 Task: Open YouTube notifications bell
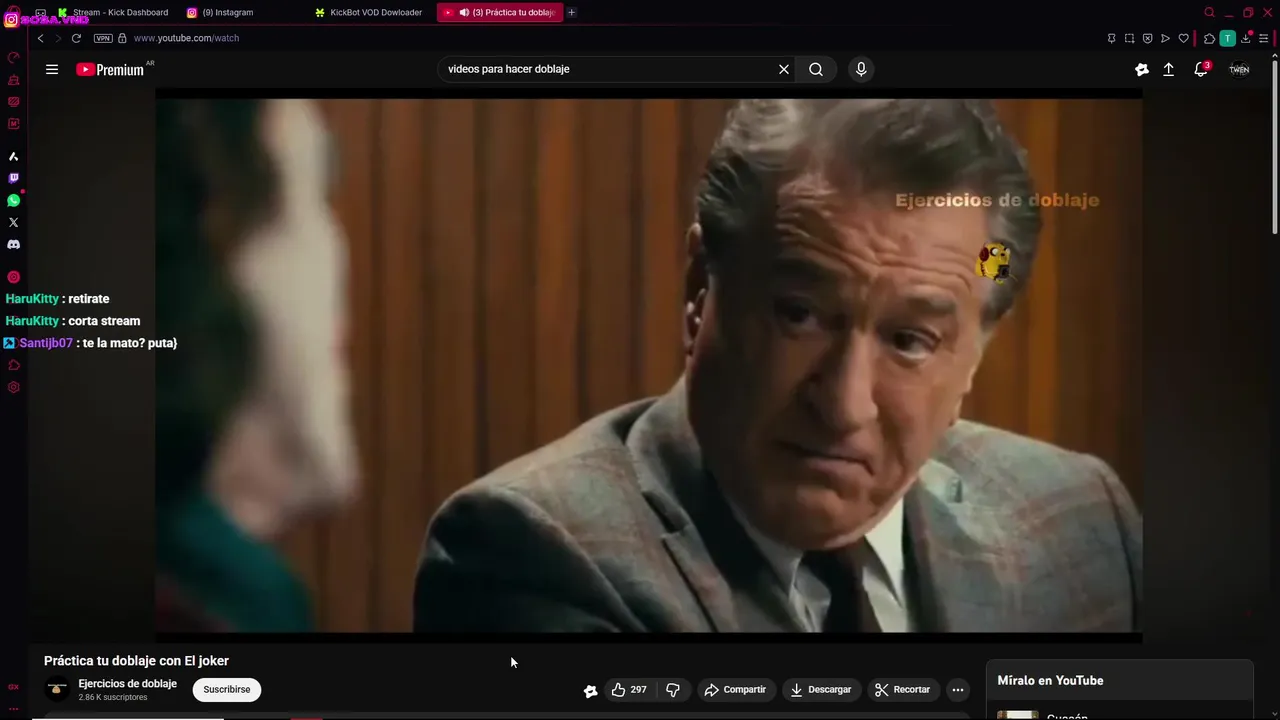[1201, 69]
